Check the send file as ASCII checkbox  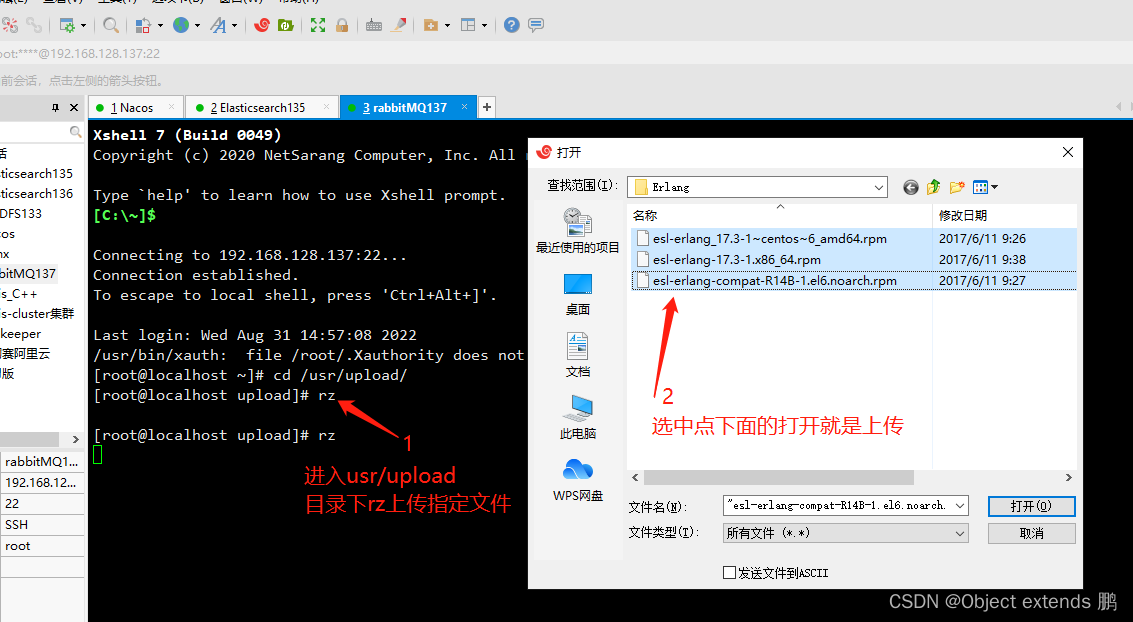pos(730,573)
